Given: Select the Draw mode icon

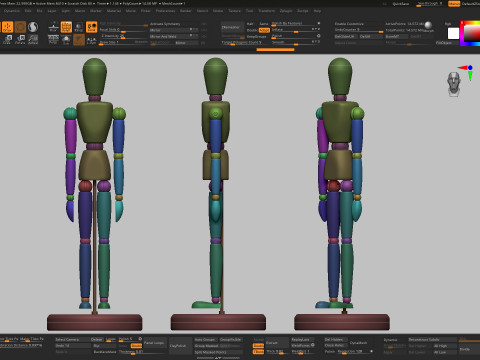Looking at the screenshot, I should point(7,27).
